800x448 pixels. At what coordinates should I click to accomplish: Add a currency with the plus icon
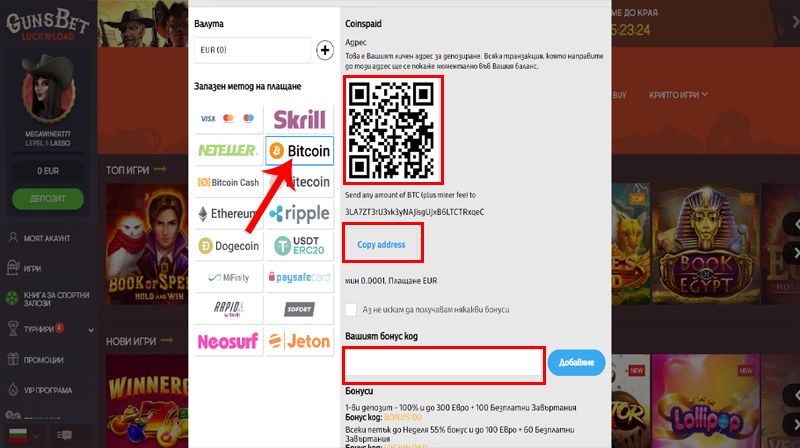point(325,50)
